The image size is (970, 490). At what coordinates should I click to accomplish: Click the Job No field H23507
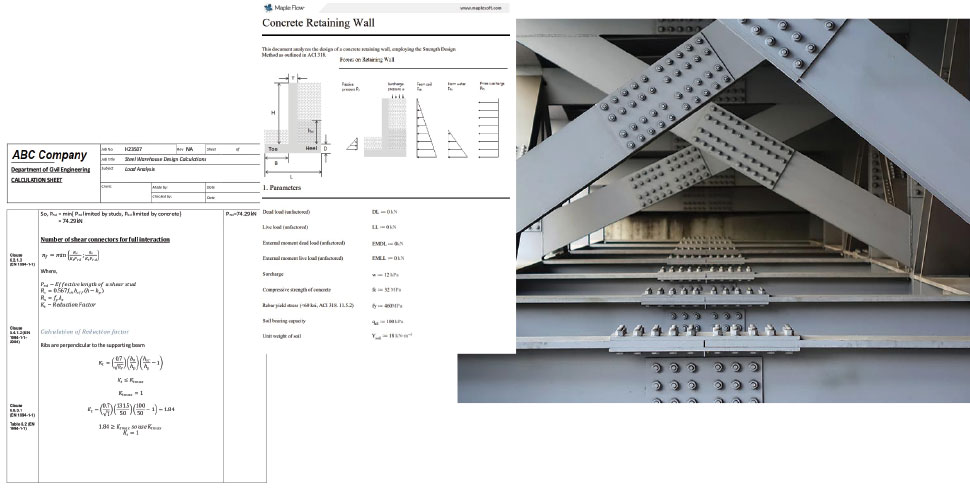tap(135, 150)
